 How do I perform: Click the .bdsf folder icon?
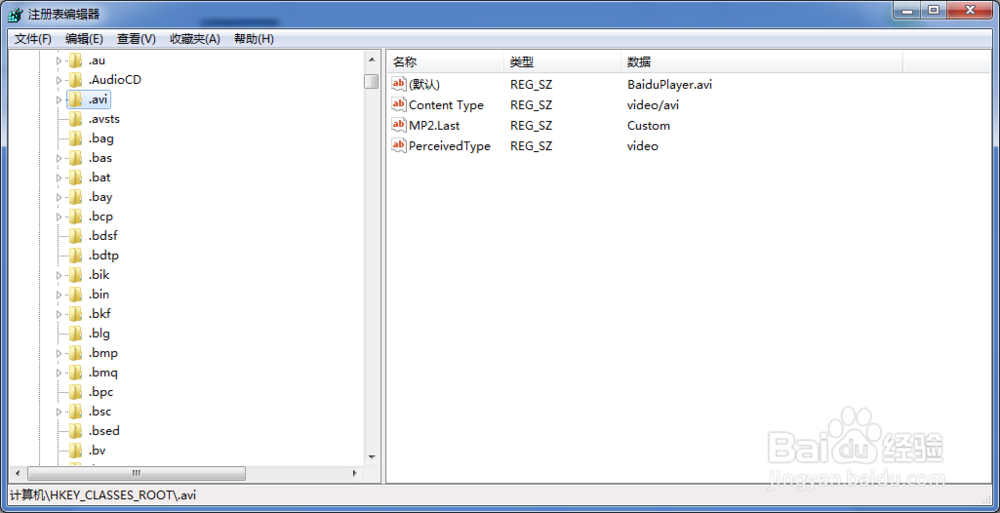[x=76, y=236]
